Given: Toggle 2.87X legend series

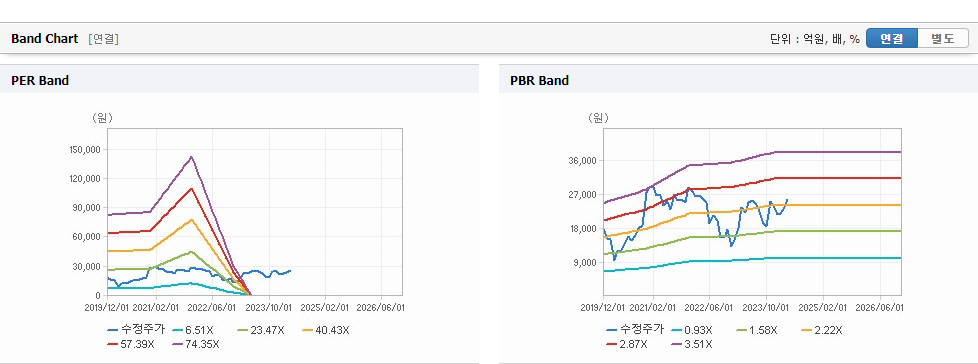Looking at the screenshot, I should pyautogui.click(x=626, y=344).
